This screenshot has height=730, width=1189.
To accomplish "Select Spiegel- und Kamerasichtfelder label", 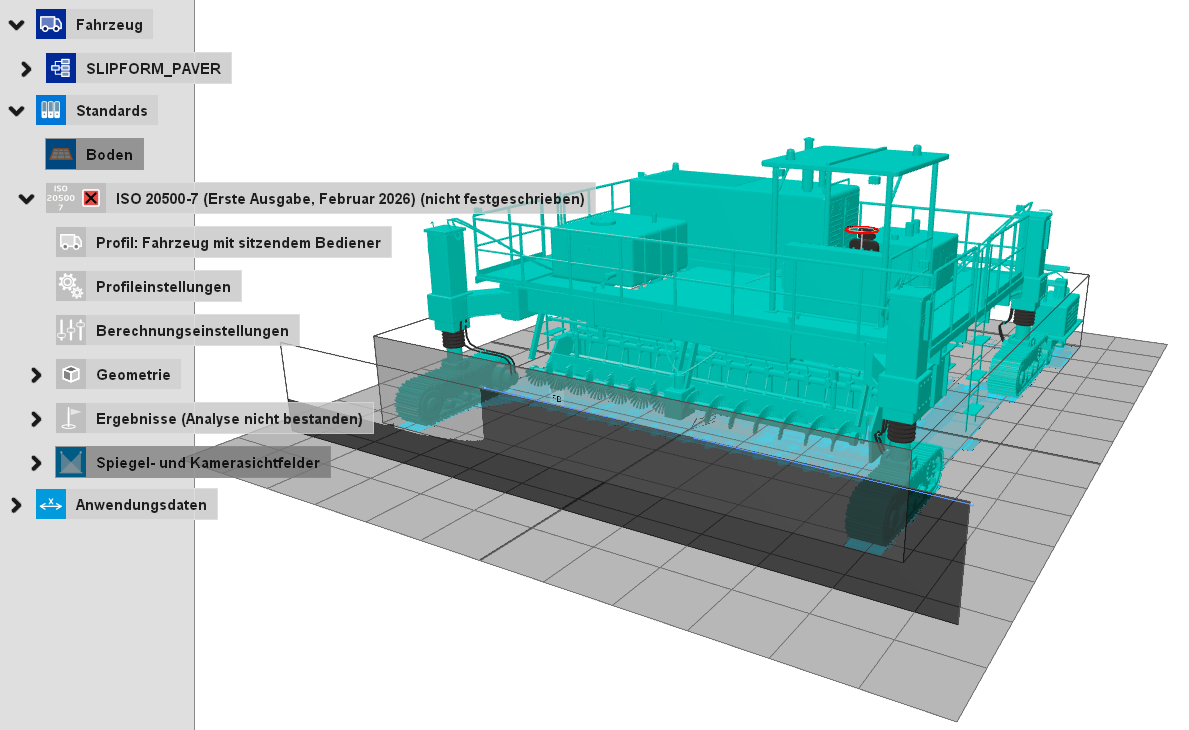I will (x=208, y=462).
